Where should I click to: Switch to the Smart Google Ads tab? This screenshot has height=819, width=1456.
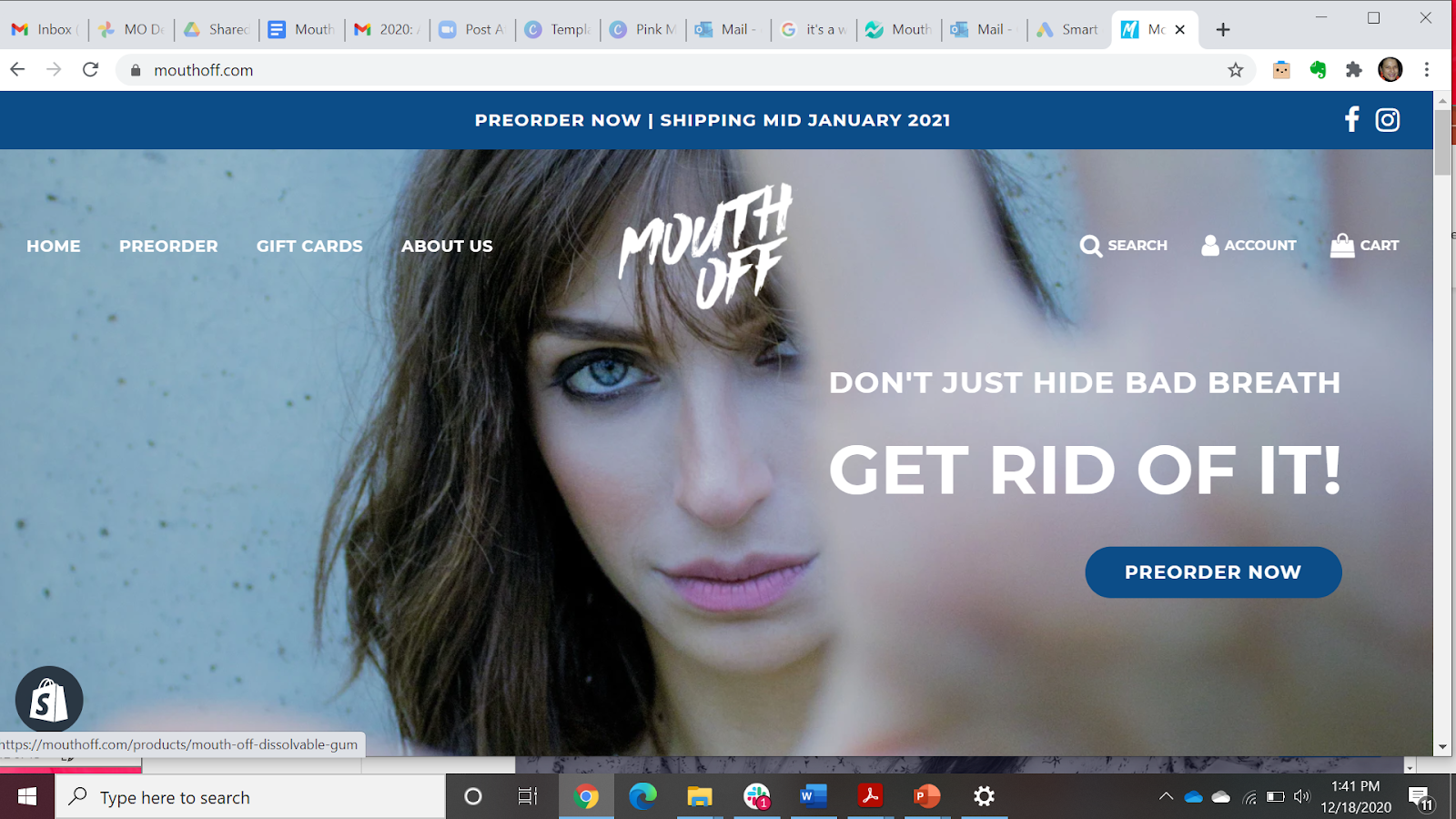[1069, 30]
